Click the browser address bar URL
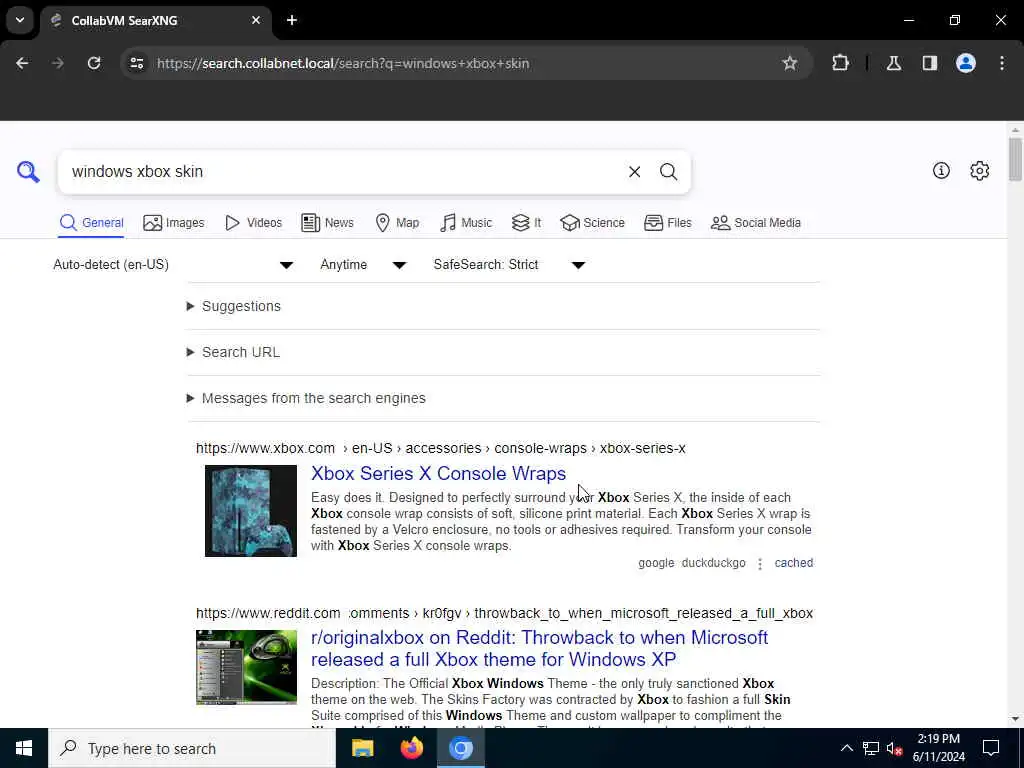 343,63
